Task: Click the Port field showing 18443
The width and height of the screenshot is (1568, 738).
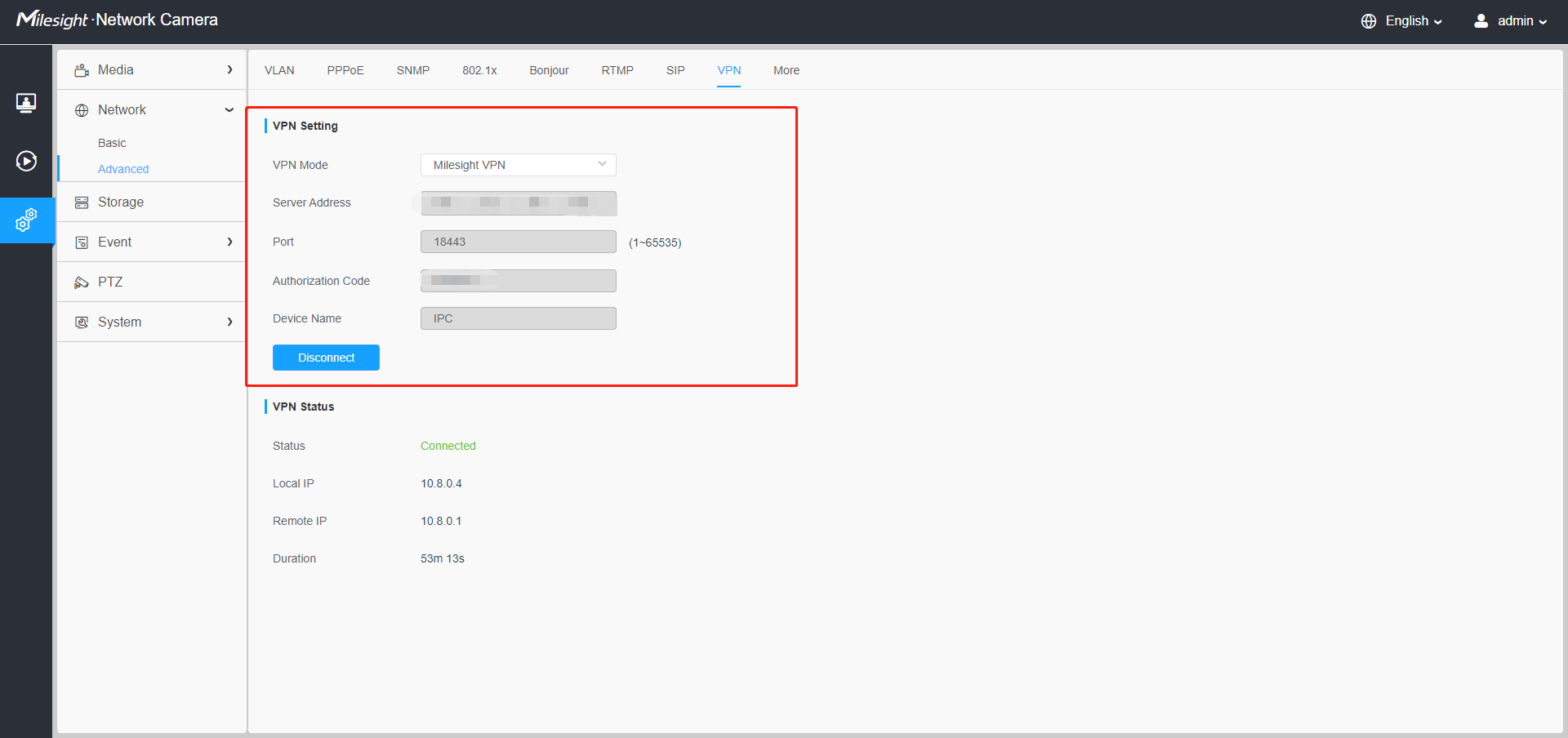Action: [519, 242]
